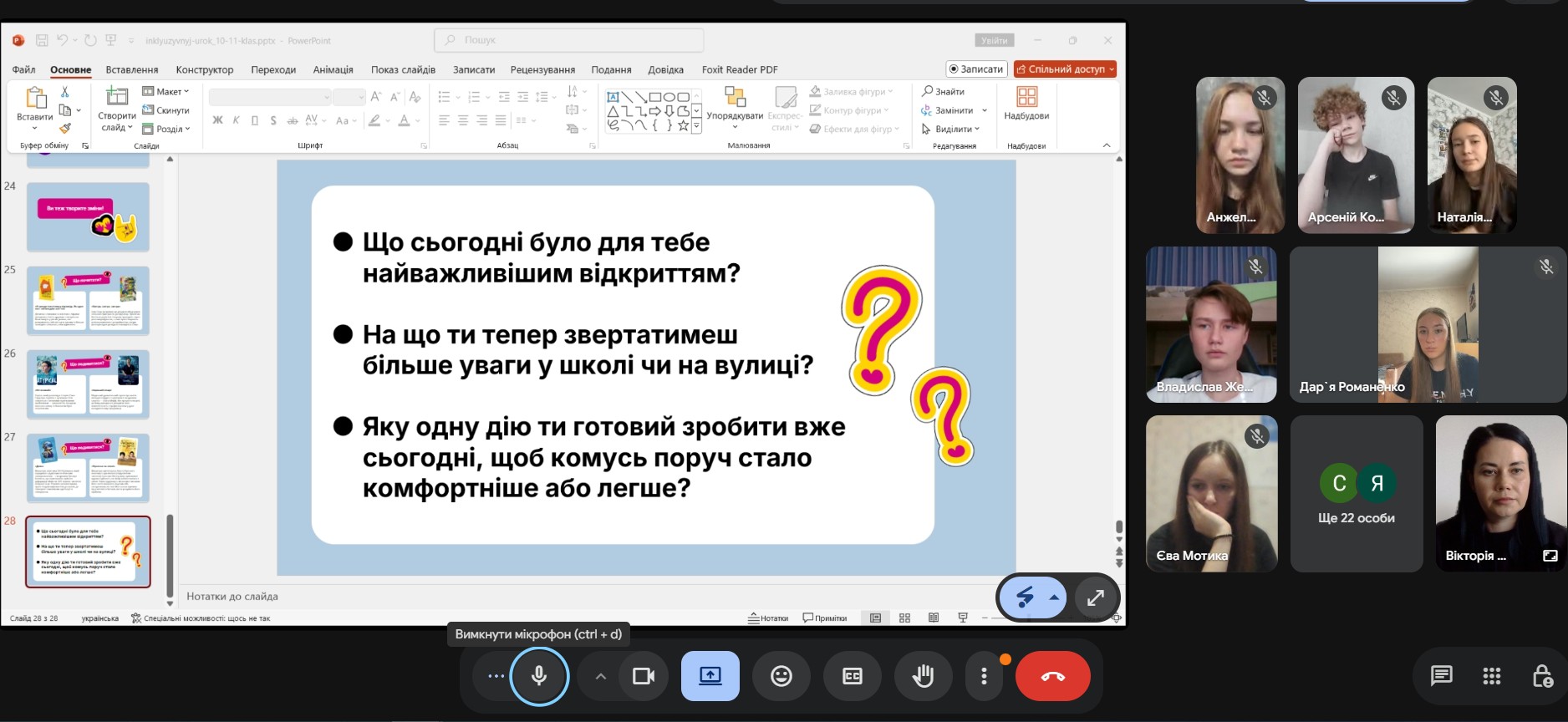The width and height of the screenshot is (1568, 722).
Task: Click the Спільний доступ button
Action: pyautogui.click(x=1066, y=69)
